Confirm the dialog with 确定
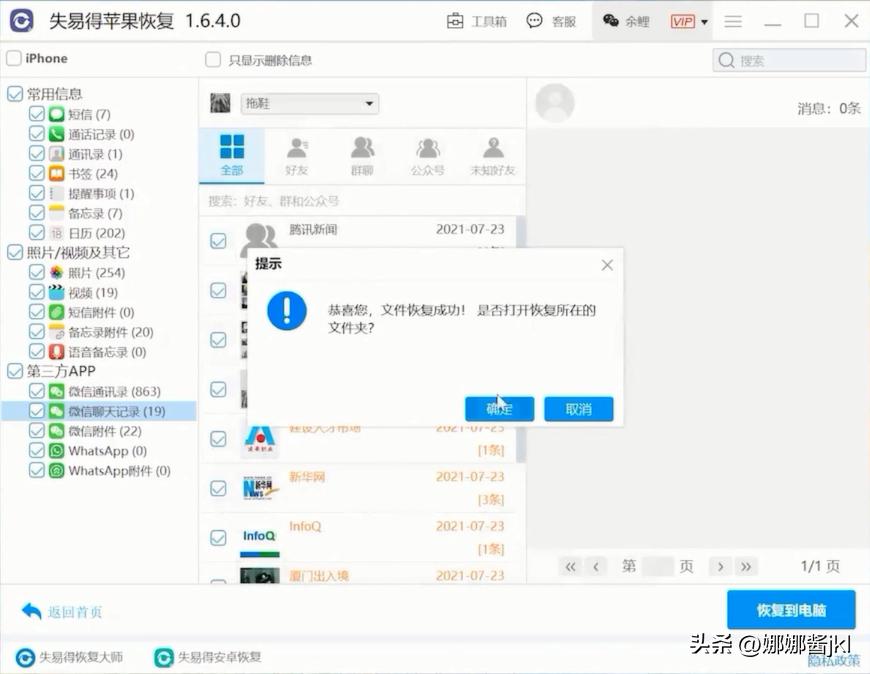 (499, 409)
